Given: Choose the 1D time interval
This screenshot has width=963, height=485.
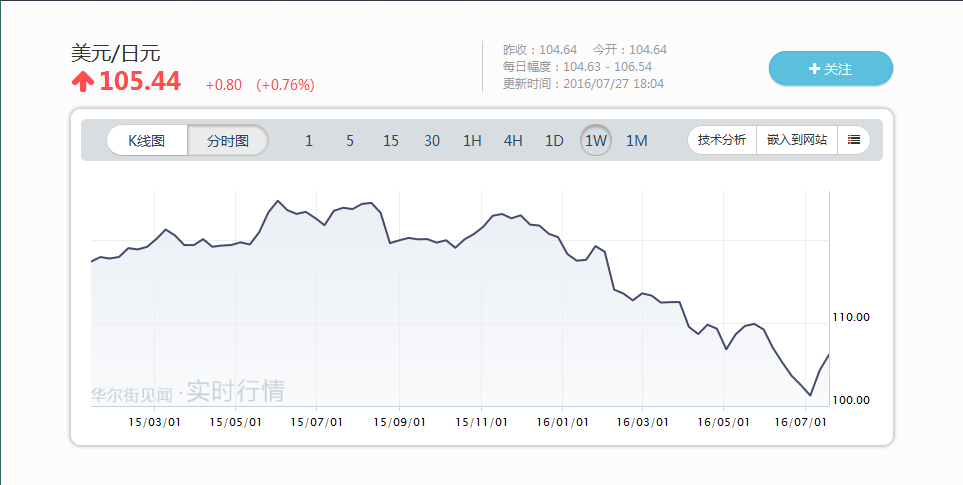Looking at the screenshot, I should pos(554,141).
